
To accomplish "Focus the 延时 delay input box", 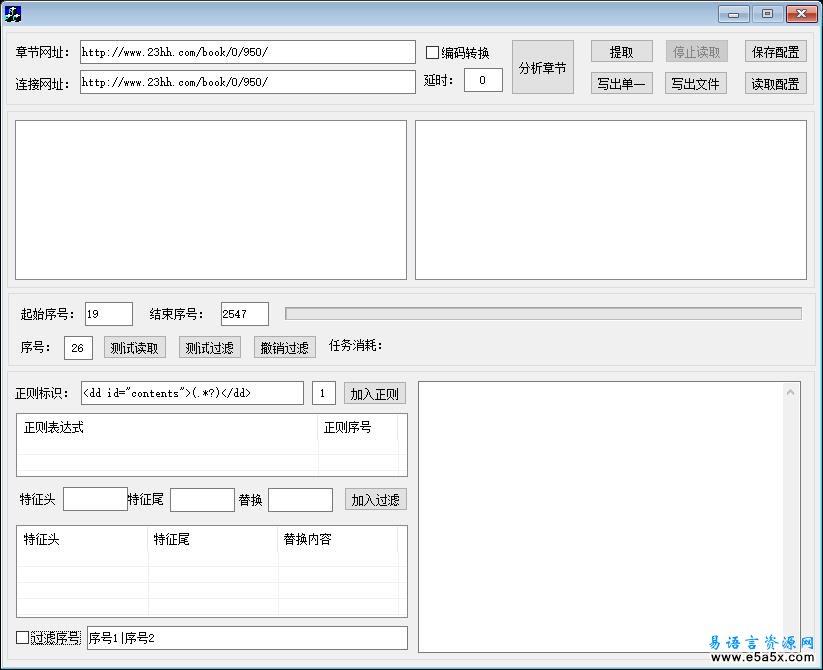I will click(483, 80).
